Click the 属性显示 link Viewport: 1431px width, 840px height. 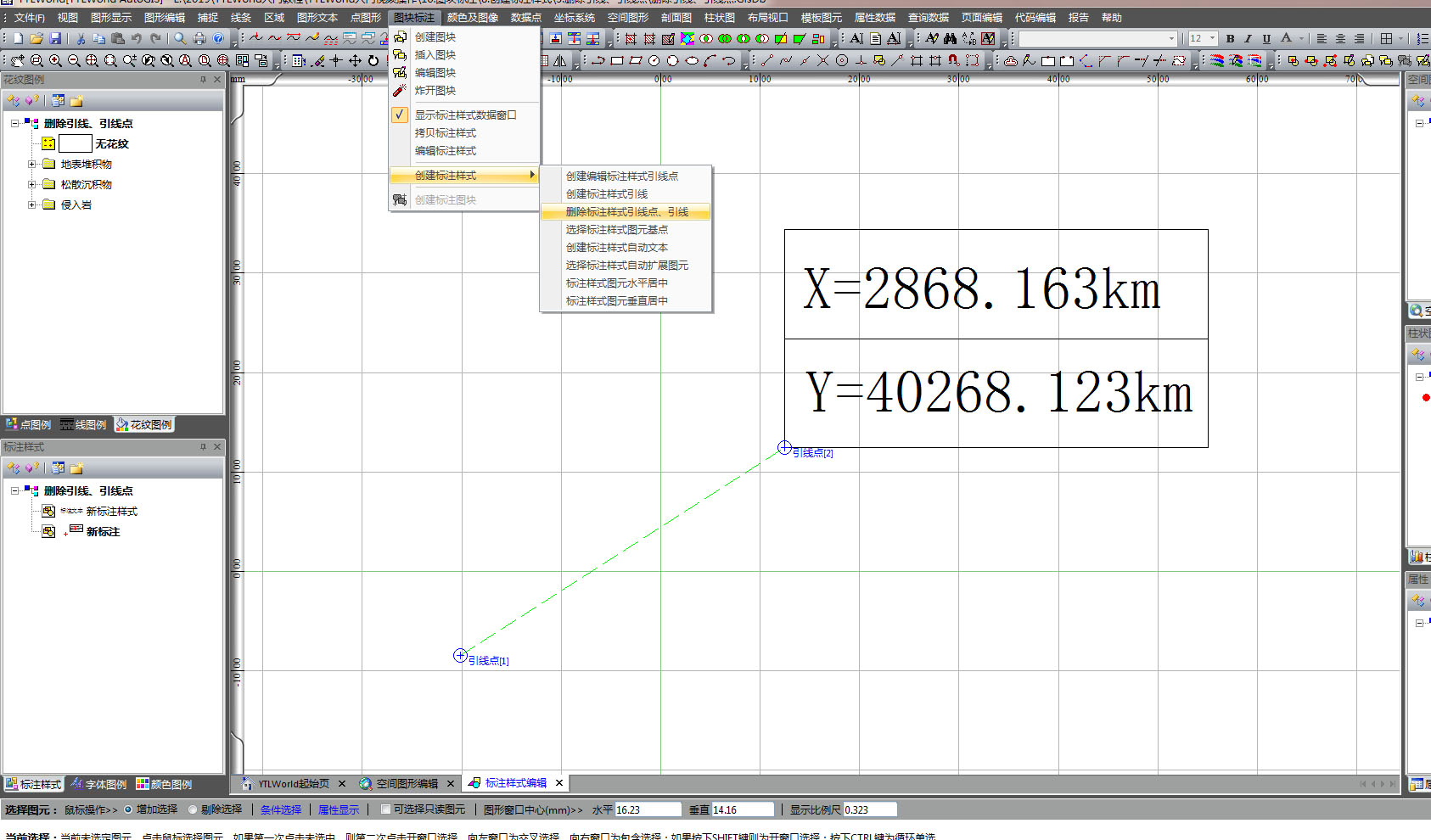coord(339,810)
